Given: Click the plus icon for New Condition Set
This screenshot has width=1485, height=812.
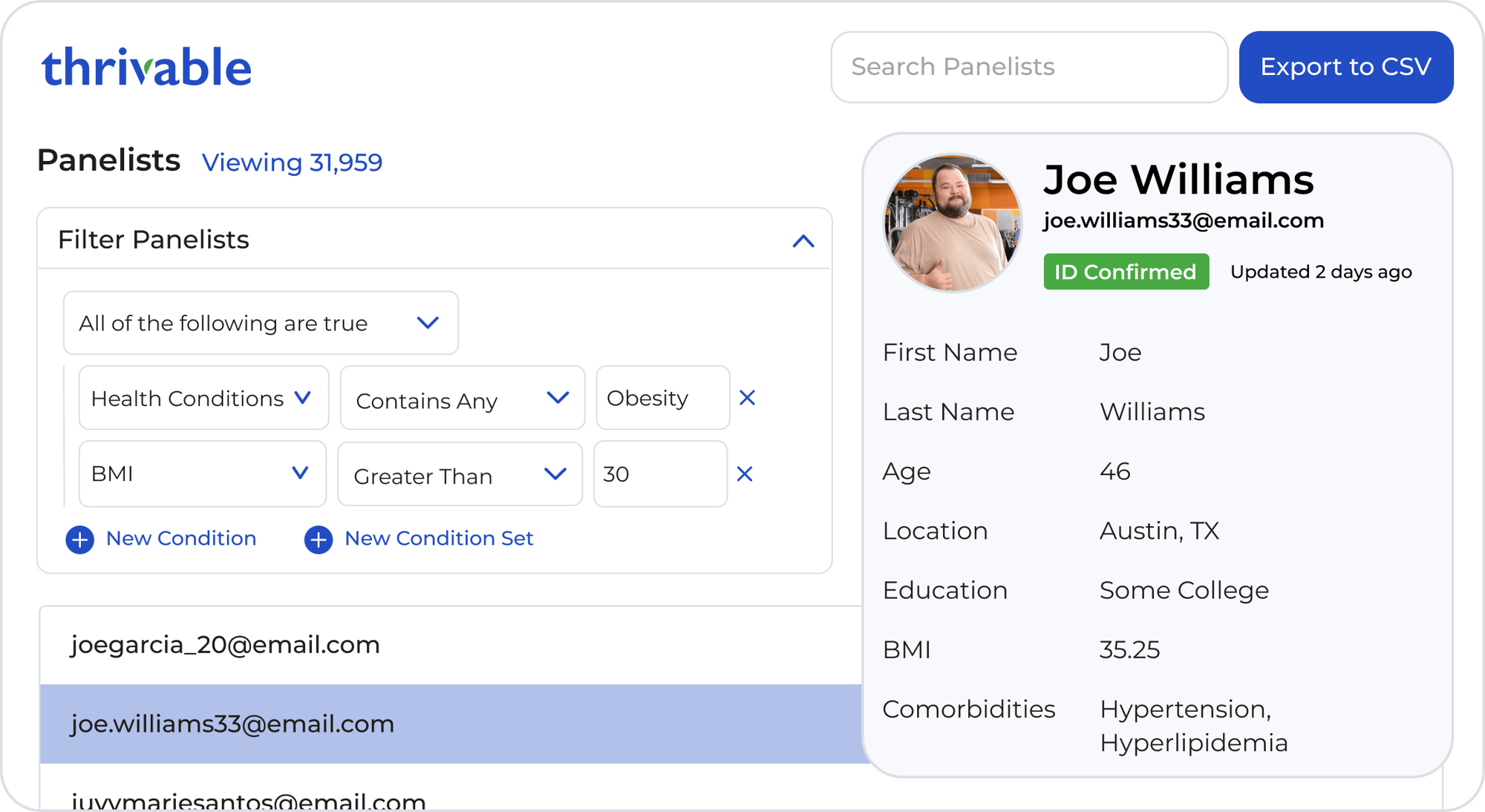Looking at the screenshot, I should [318, 539].
